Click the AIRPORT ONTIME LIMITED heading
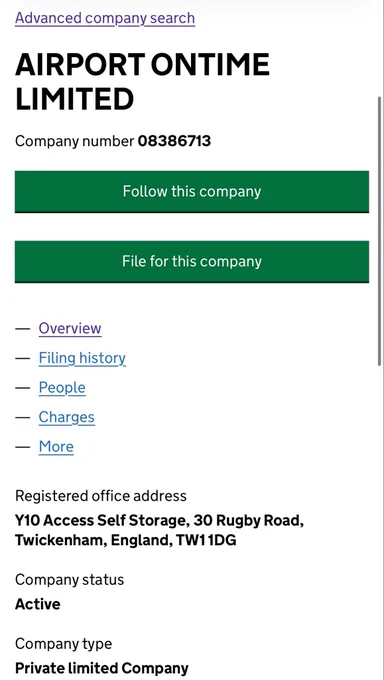The height and width of the screenshot is (680, 384). click(x=142, y=82)
